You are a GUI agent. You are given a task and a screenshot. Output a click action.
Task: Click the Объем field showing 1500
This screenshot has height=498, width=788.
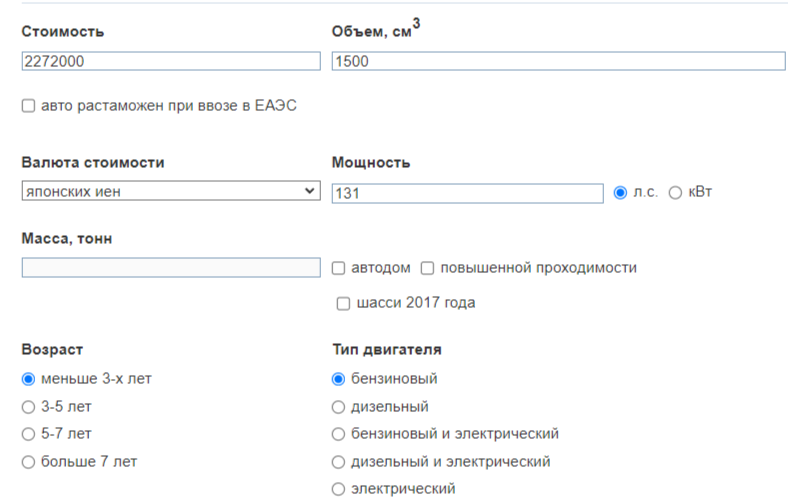(558, 61)
